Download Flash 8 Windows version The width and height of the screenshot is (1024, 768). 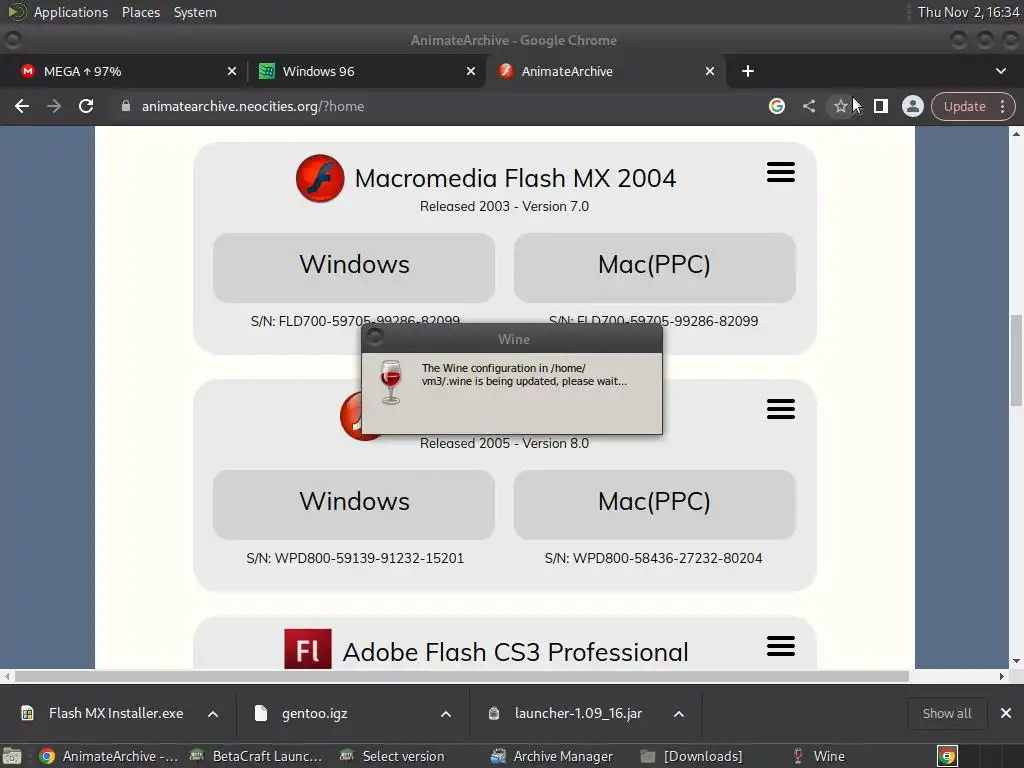[354, 505]
